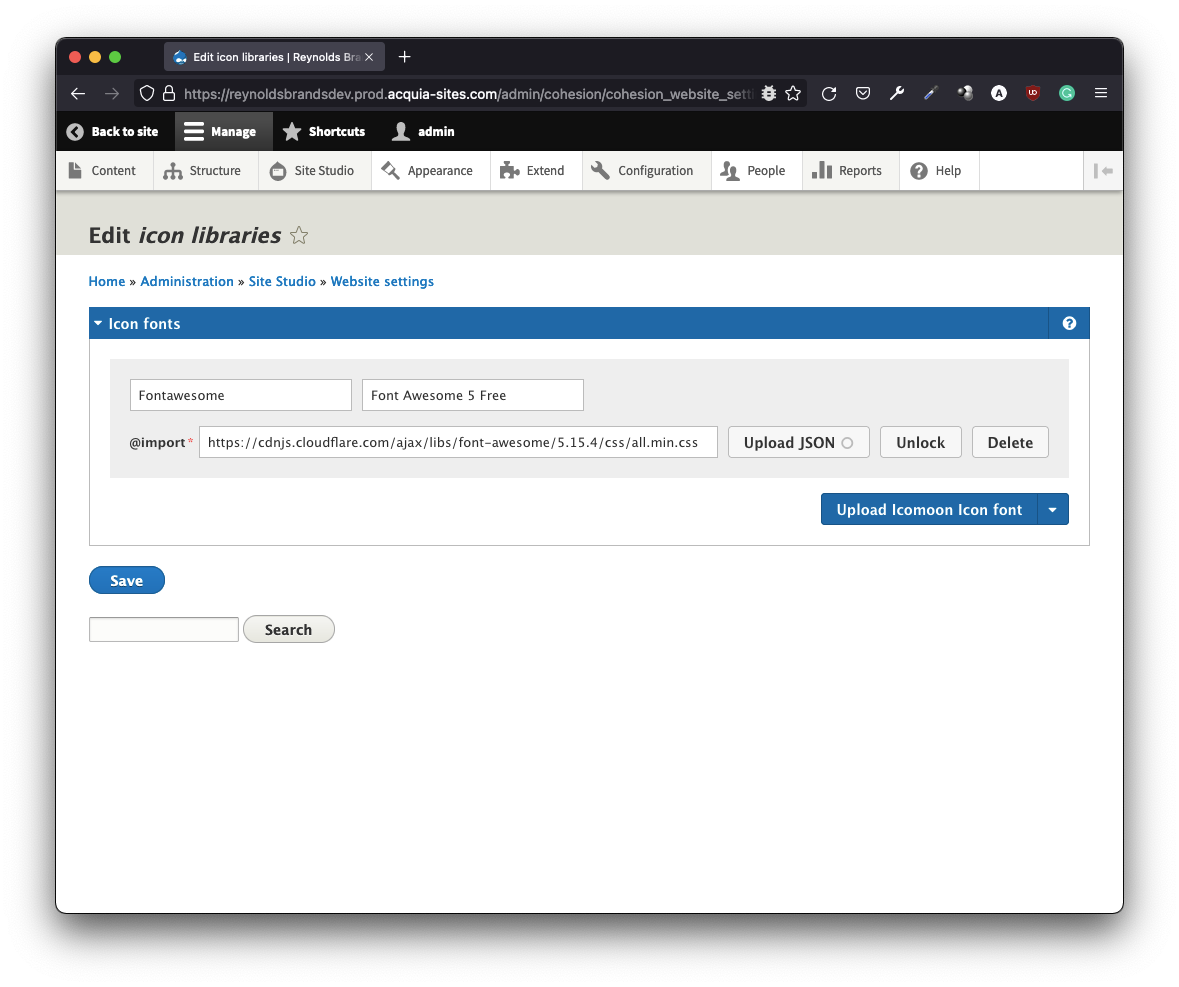Open a new browser tab
This screenshot has height=987, width=1179.
[x=404, y=57]
